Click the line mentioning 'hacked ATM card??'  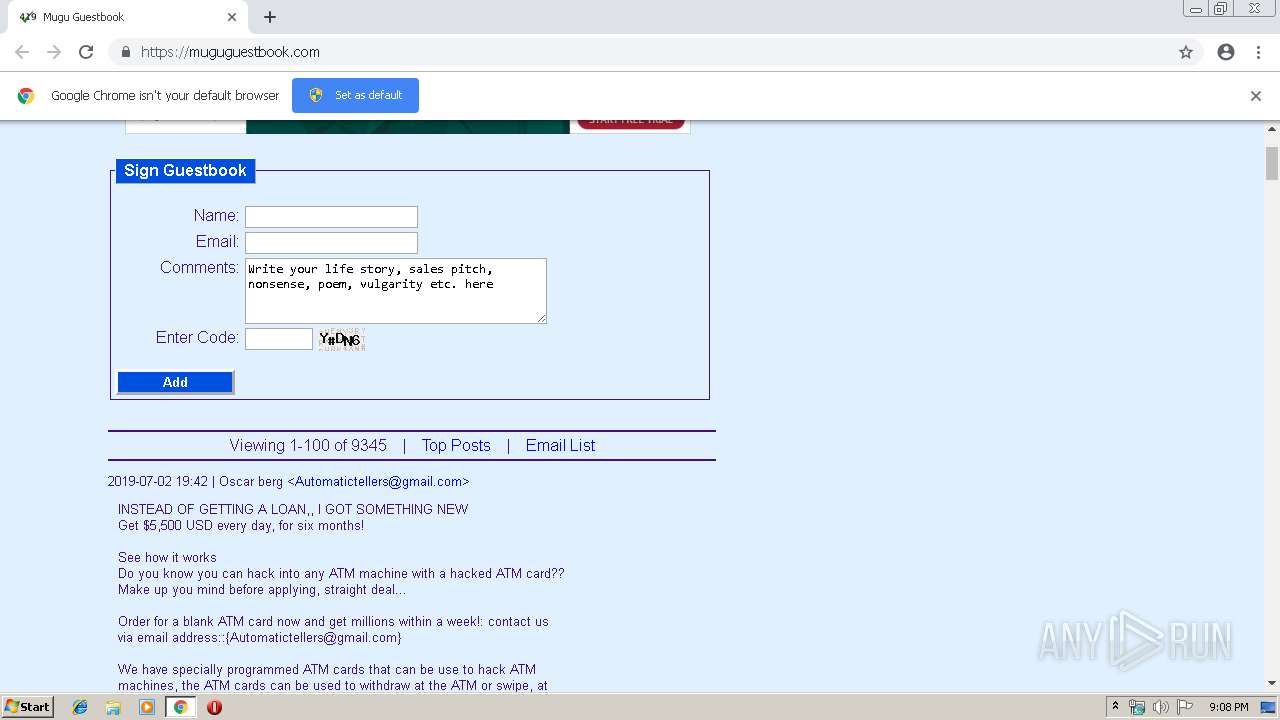point(341,573)
